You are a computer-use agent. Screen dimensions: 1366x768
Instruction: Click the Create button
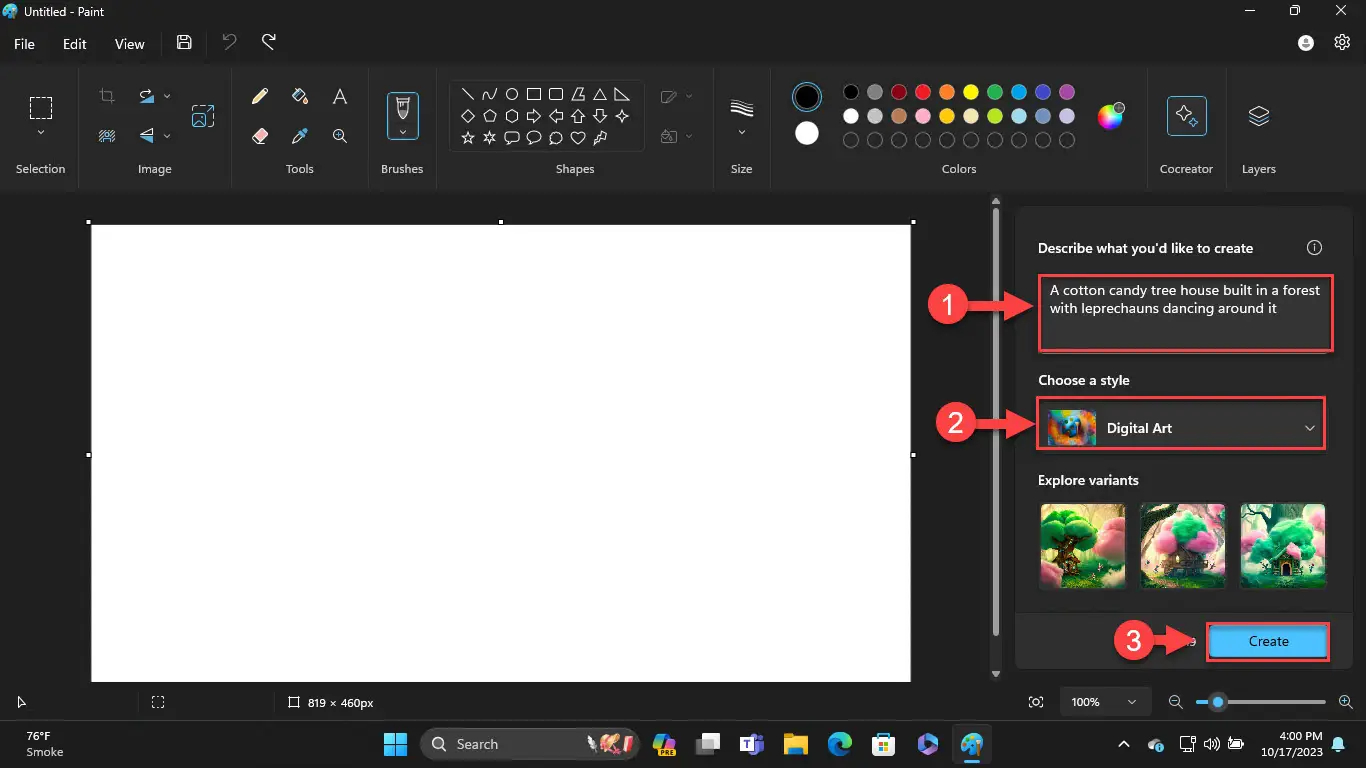pos(1268,641)
